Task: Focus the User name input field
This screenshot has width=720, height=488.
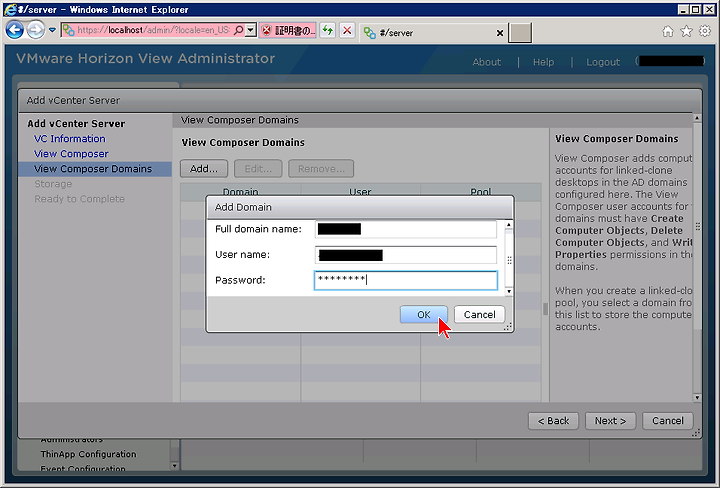Action: [x=406, y=255]
